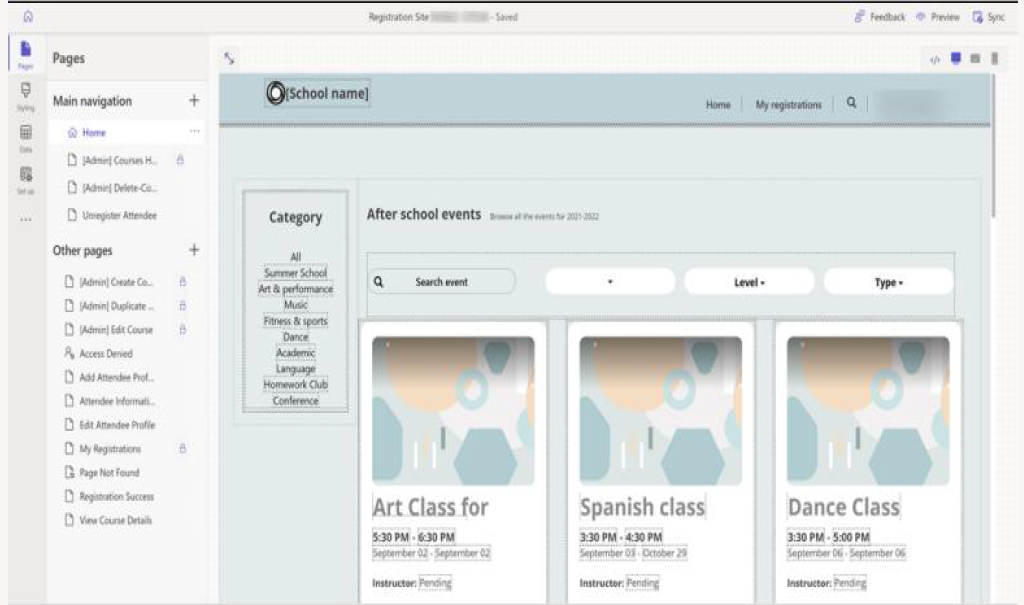Open the Styling workspace
The image size is (1024, 605).
[x=25, y=96]
